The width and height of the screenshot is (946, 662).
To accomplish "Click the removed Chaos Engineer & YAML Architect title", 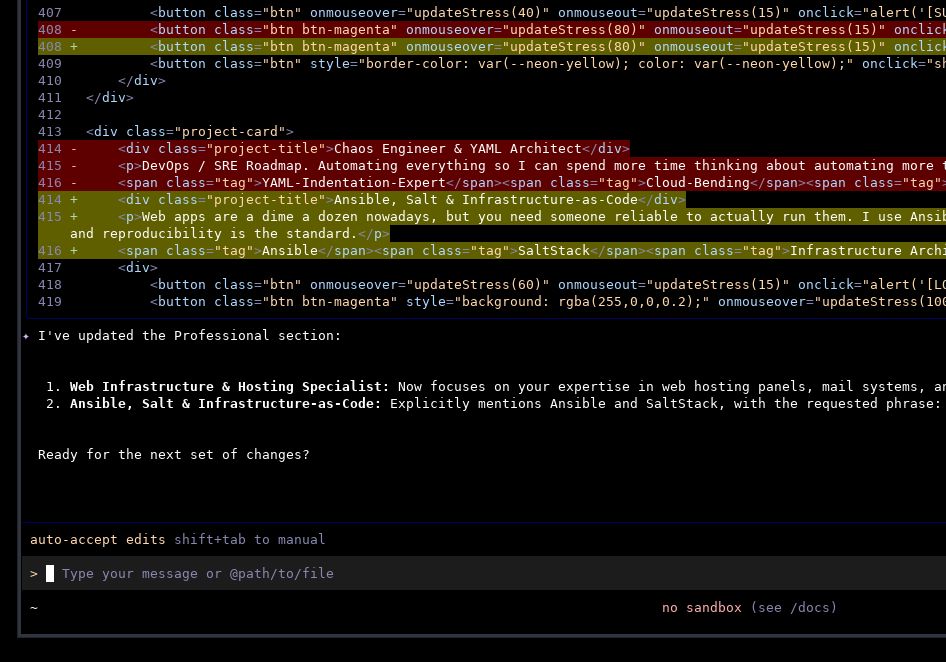I will coord(457,149).
